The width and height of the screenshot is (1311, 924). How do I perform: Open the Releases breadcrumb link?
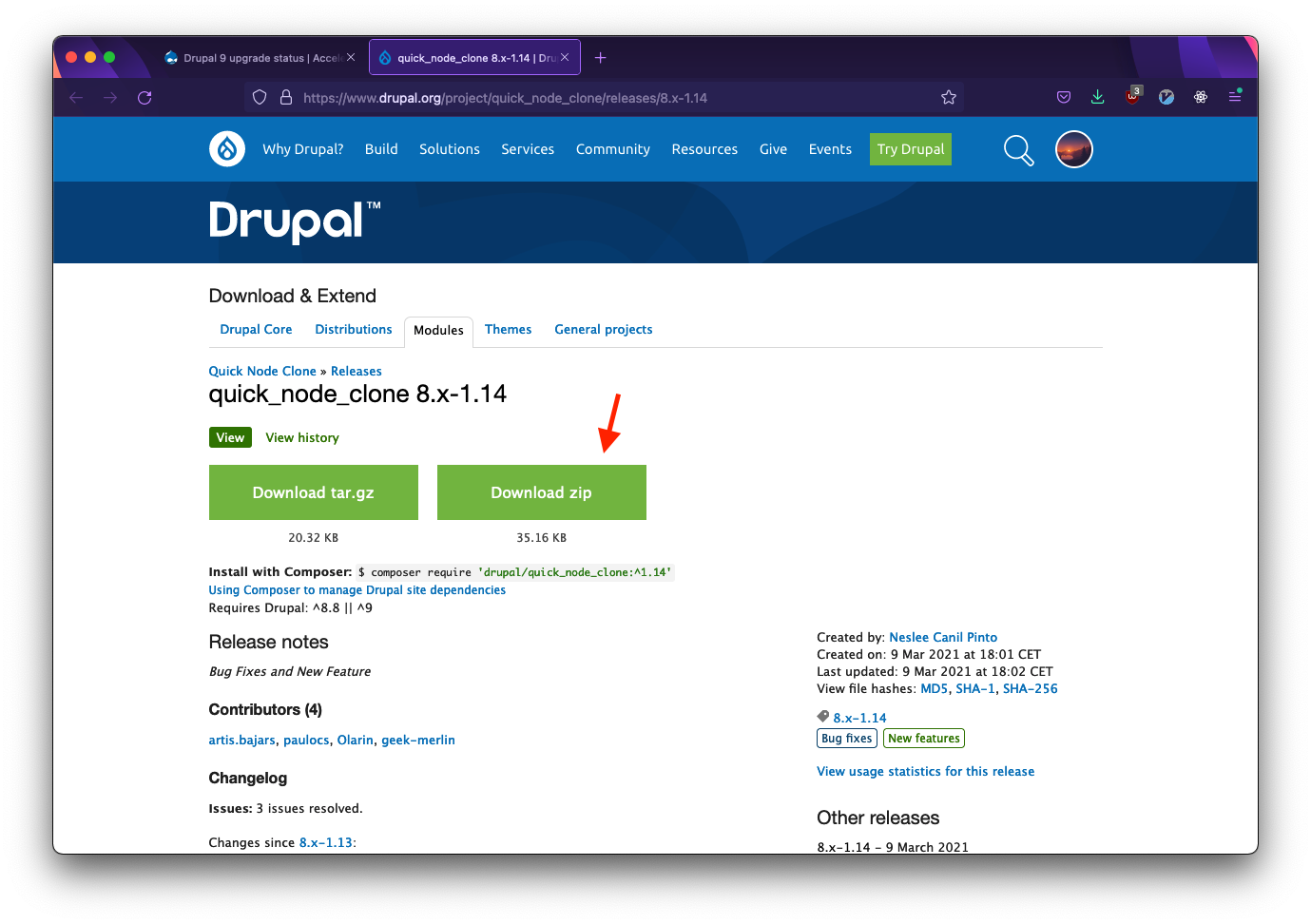click(x=357, y=372)
